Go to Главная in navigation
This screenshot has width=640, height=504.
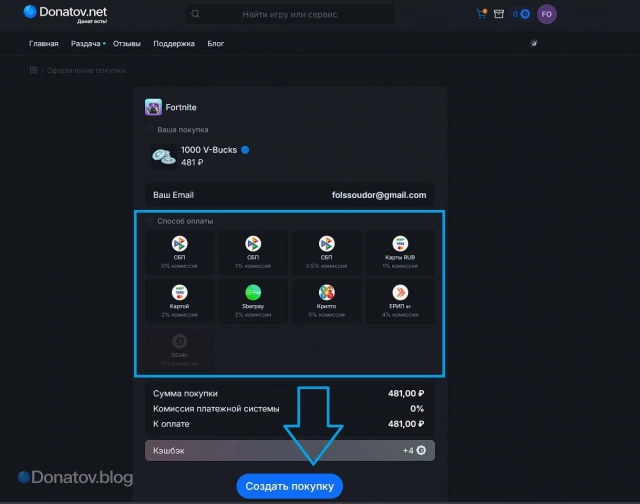(x=44, y=44)
